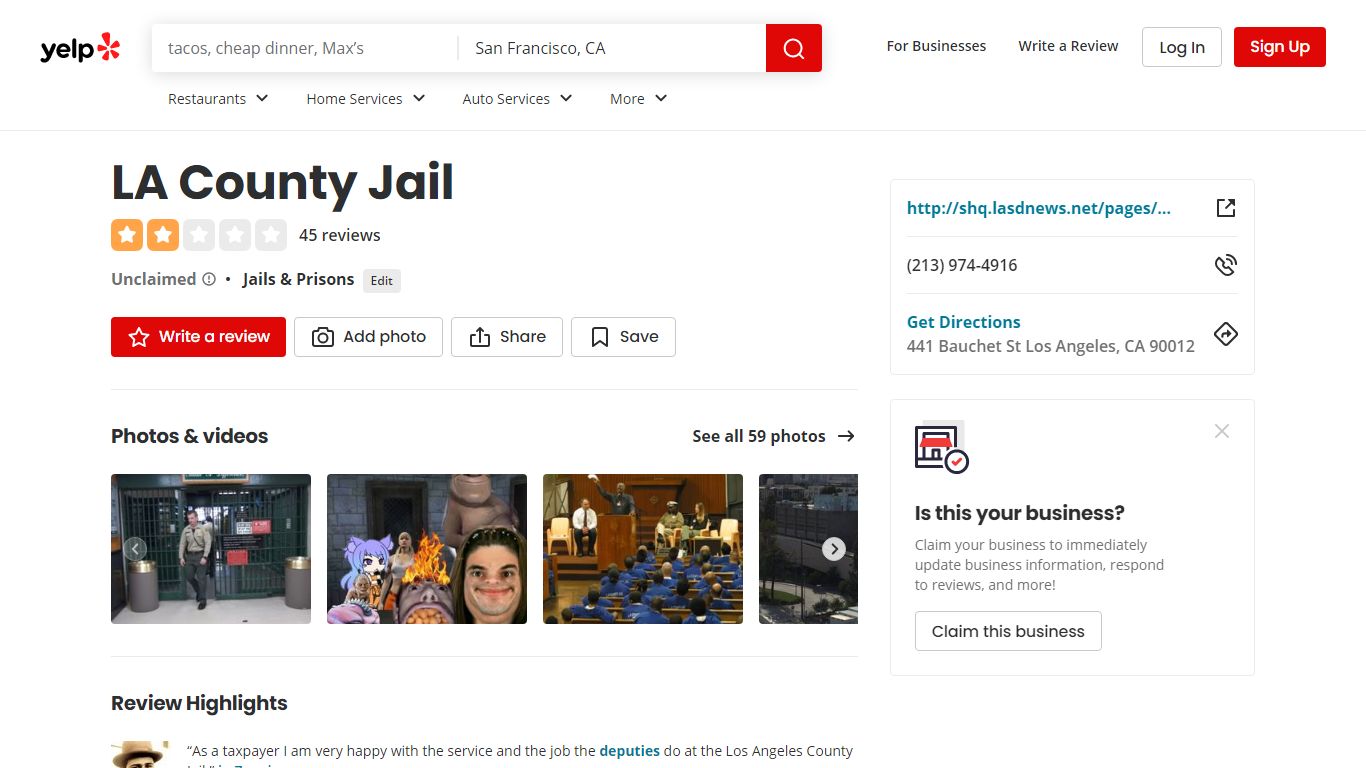1366x768 pixels.
Task: Save this business with Save button
Action: (623, 337)
